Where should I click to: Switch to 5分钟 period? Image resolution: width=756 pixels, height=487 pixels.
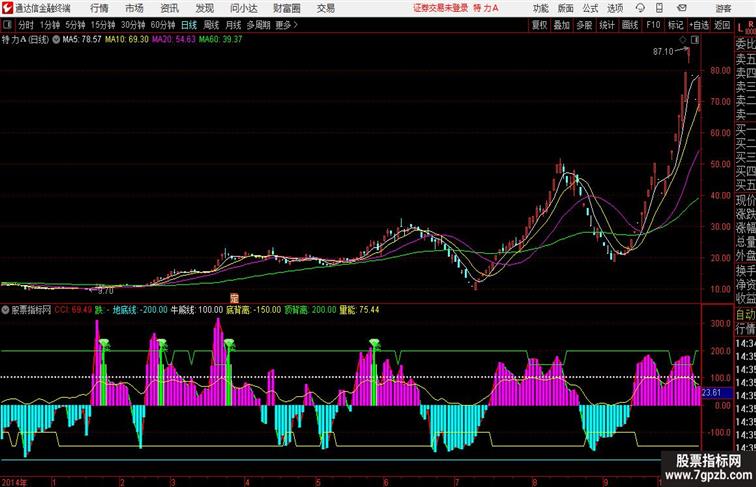click(75, 25)
